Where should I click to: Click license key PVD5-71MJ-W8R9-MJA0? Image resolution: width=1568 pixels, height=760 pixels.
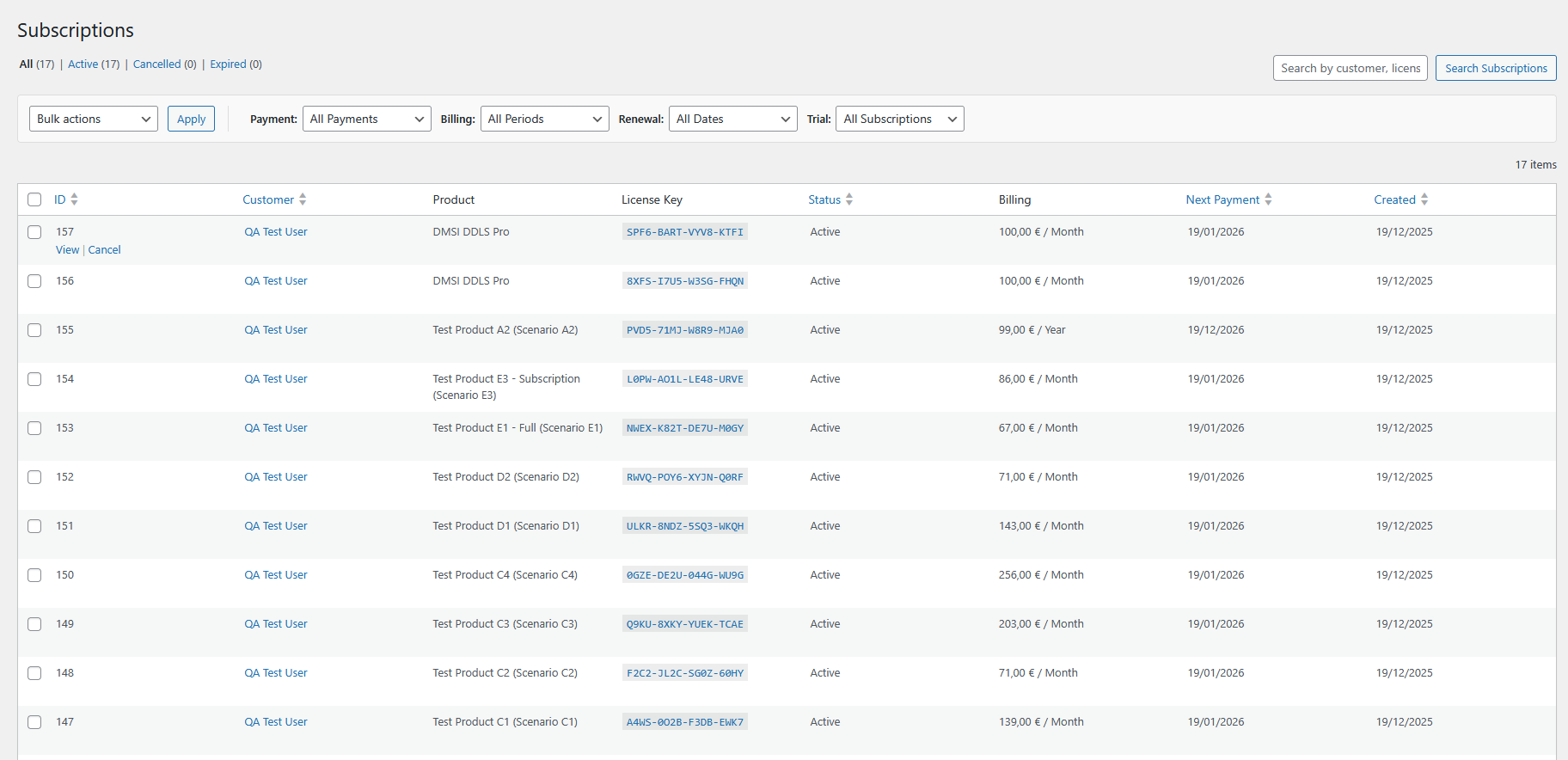point(685,330)
